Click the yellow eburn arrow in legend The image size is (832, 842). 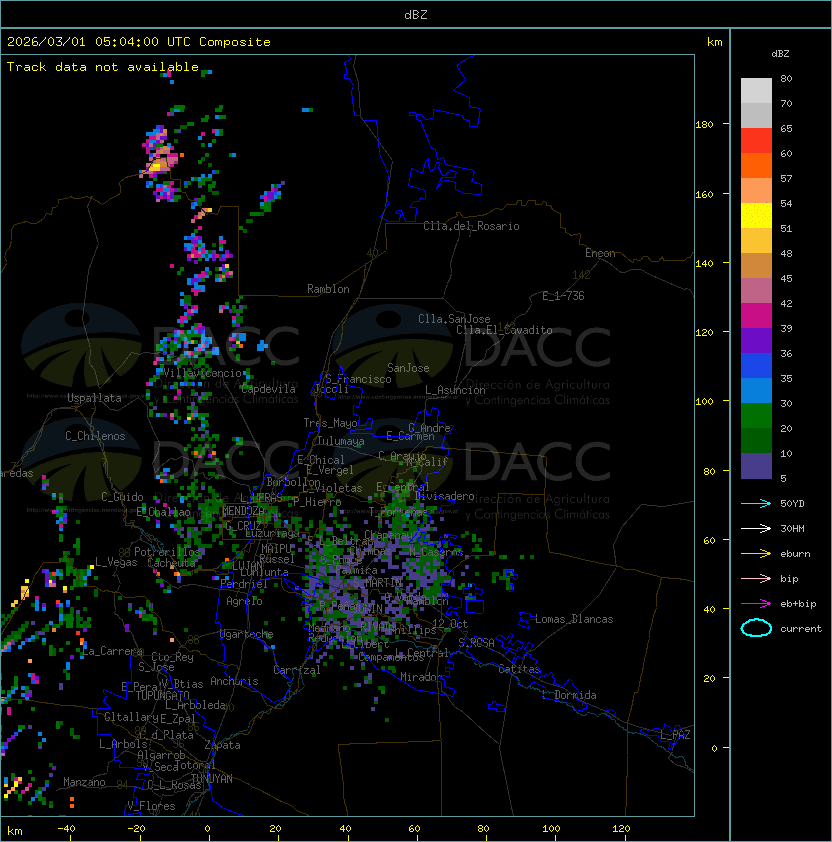(x=756, y=554)
